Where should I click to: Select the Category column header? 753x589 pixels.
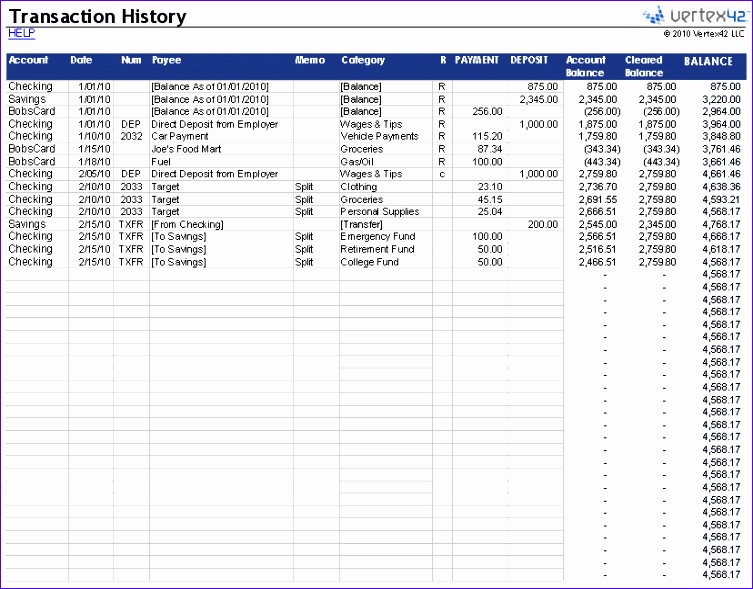tap(363, 61)
